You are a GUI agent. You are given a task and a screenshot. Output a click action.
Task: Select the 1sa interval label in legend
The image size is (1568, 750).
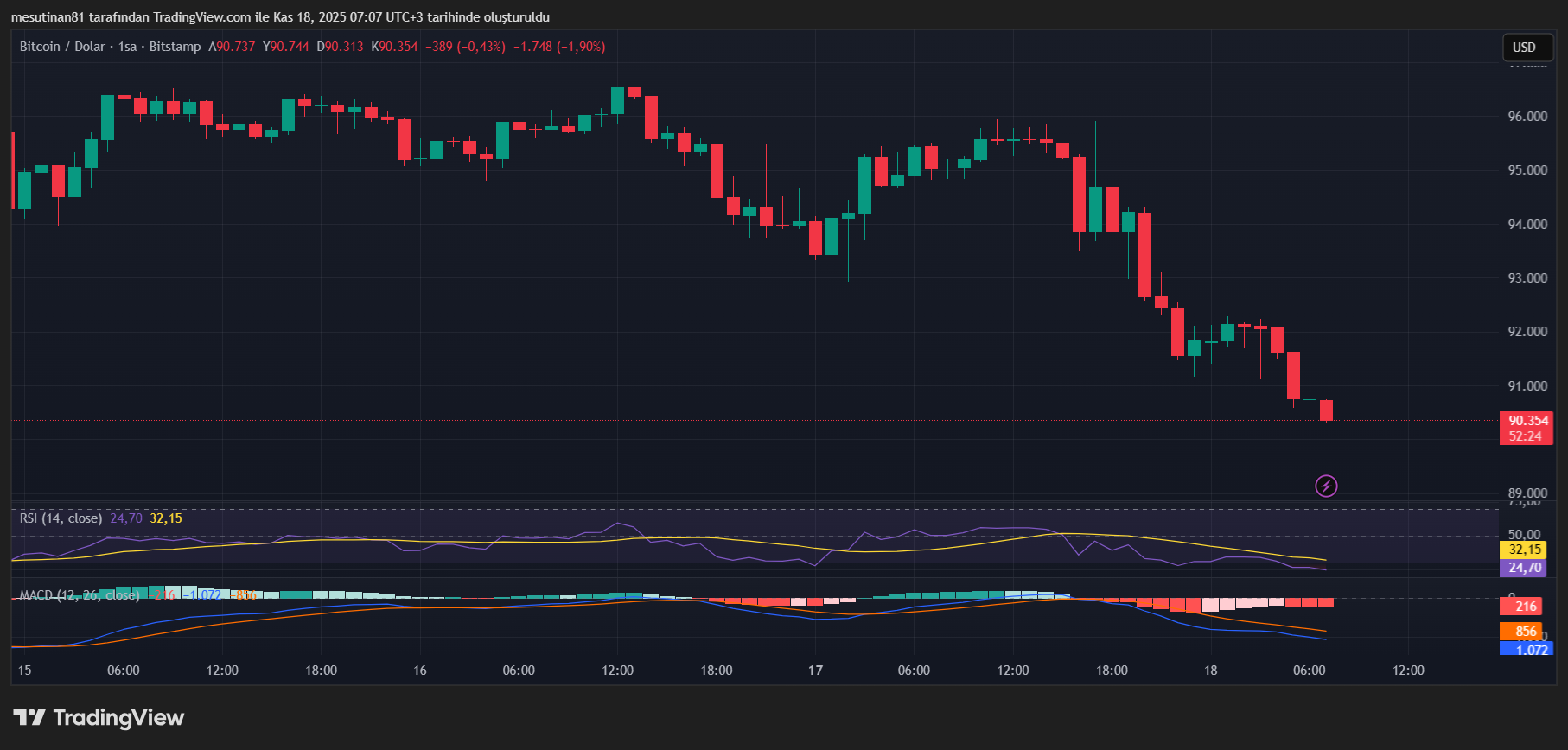tap(127, 47)
